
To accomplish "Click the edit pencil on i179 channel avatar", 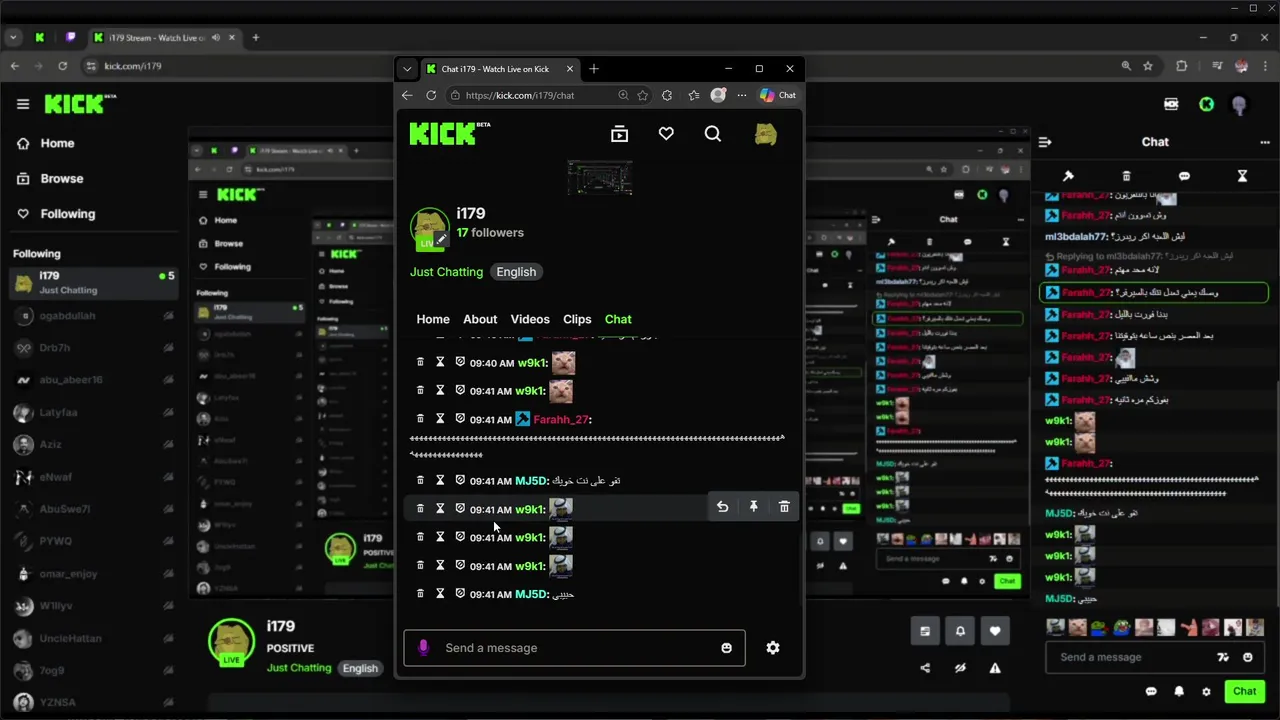I will tap(441, 240).
